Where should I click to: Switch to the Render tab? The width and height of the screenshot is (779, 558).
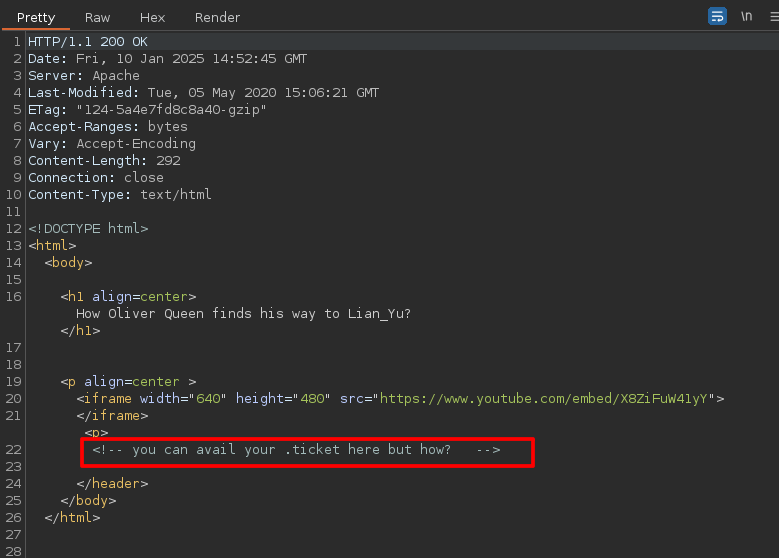pos(217,17)
